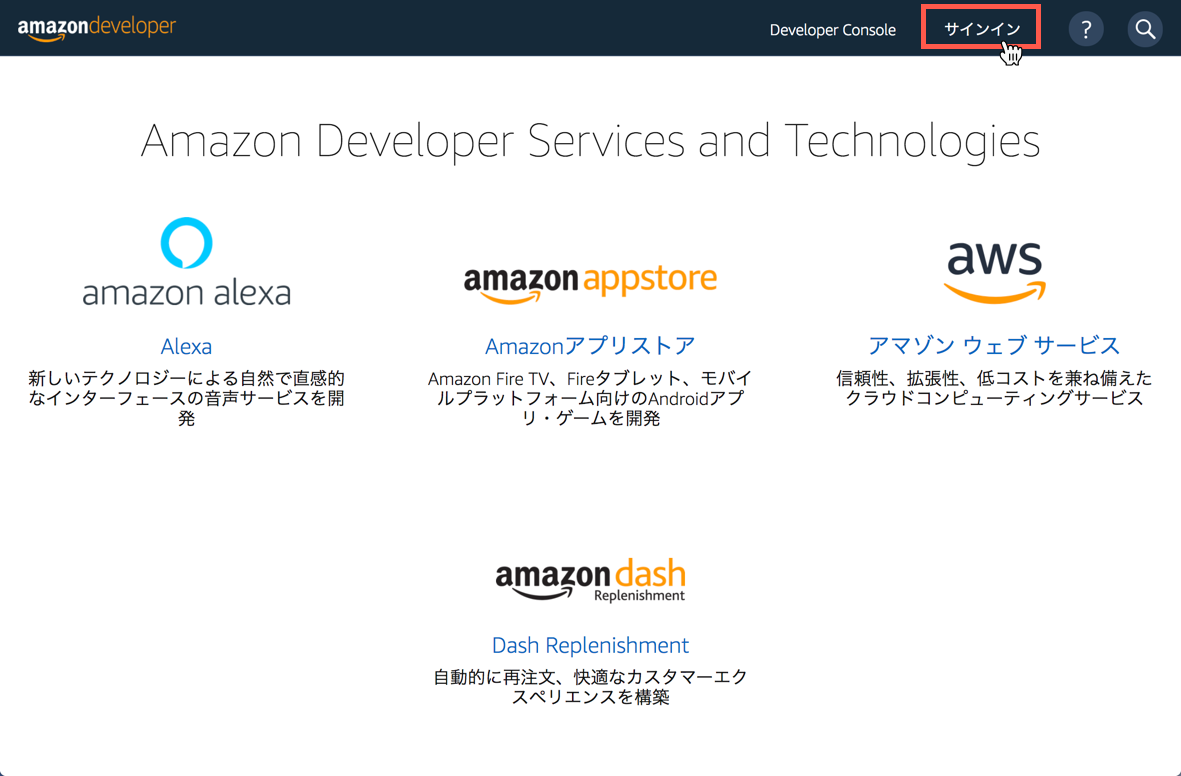This screenshot has height=776, width=1181.
Task: Click the blue Alexa ring icon
Action: coord(187,243)
